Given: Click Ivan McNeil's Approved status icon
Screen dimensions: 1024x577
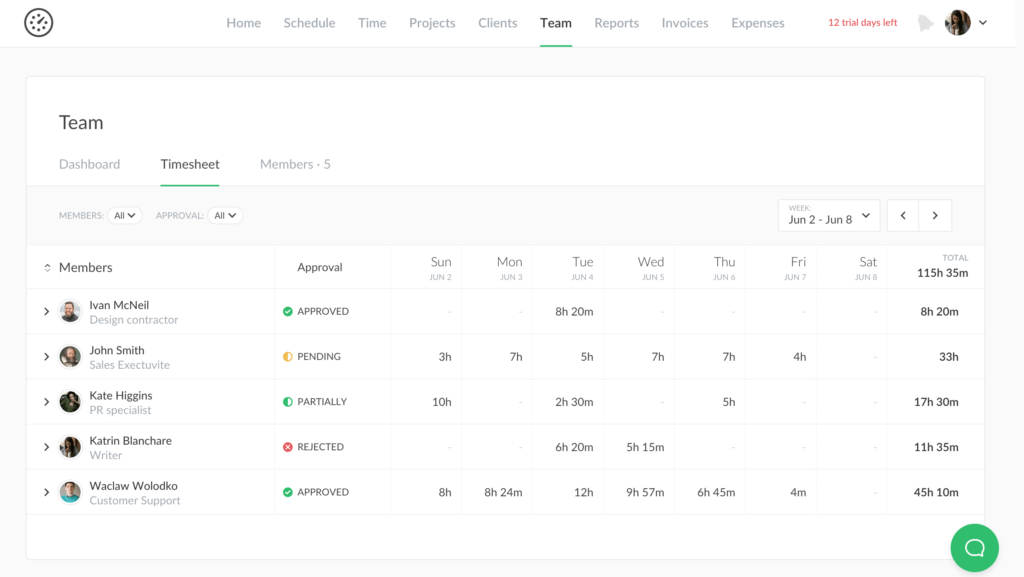Looking at the screenshot, I should click(x=287, y=311).
